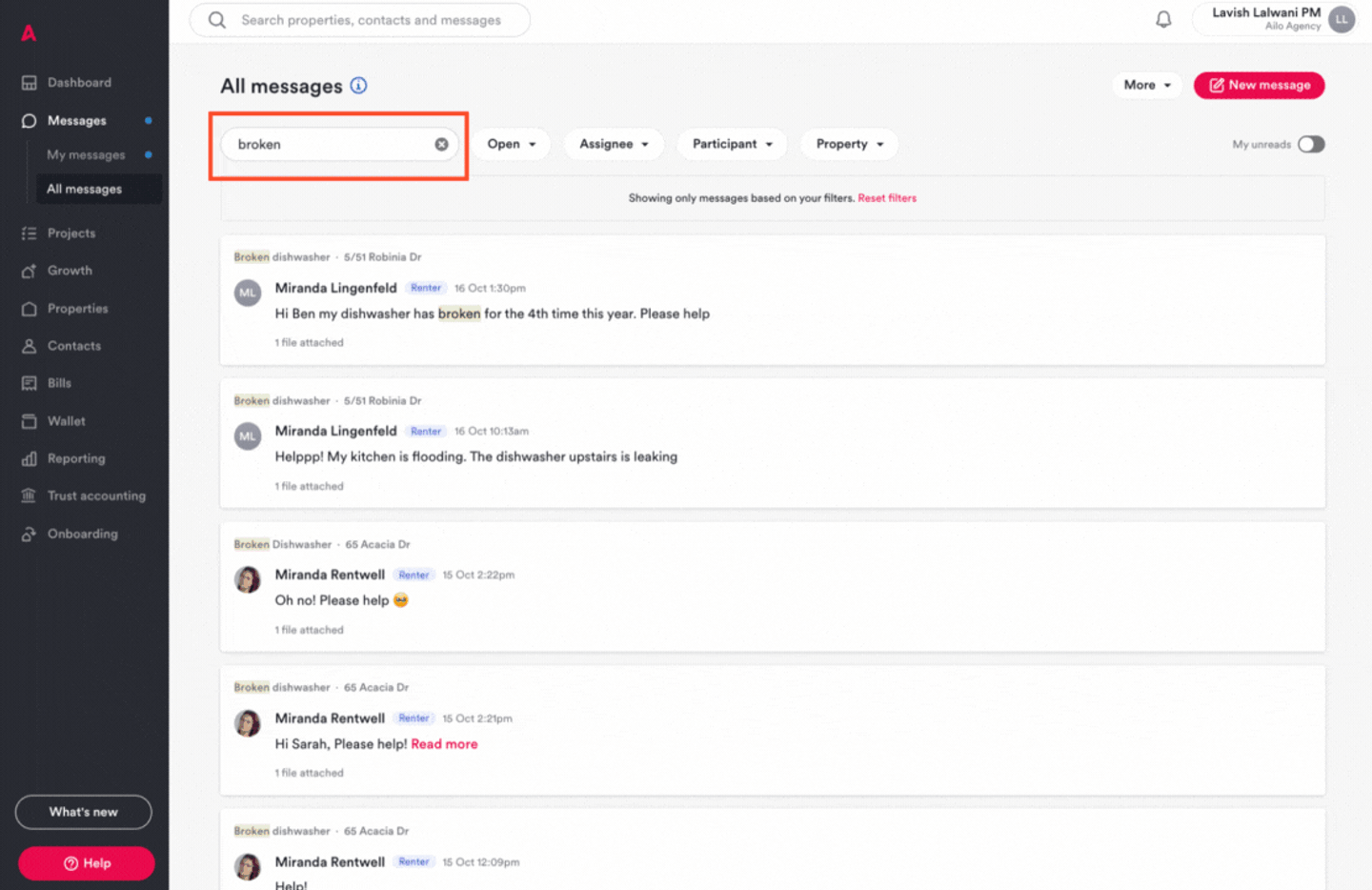Open the LL user avatar menu

[x=1342, y=19]
